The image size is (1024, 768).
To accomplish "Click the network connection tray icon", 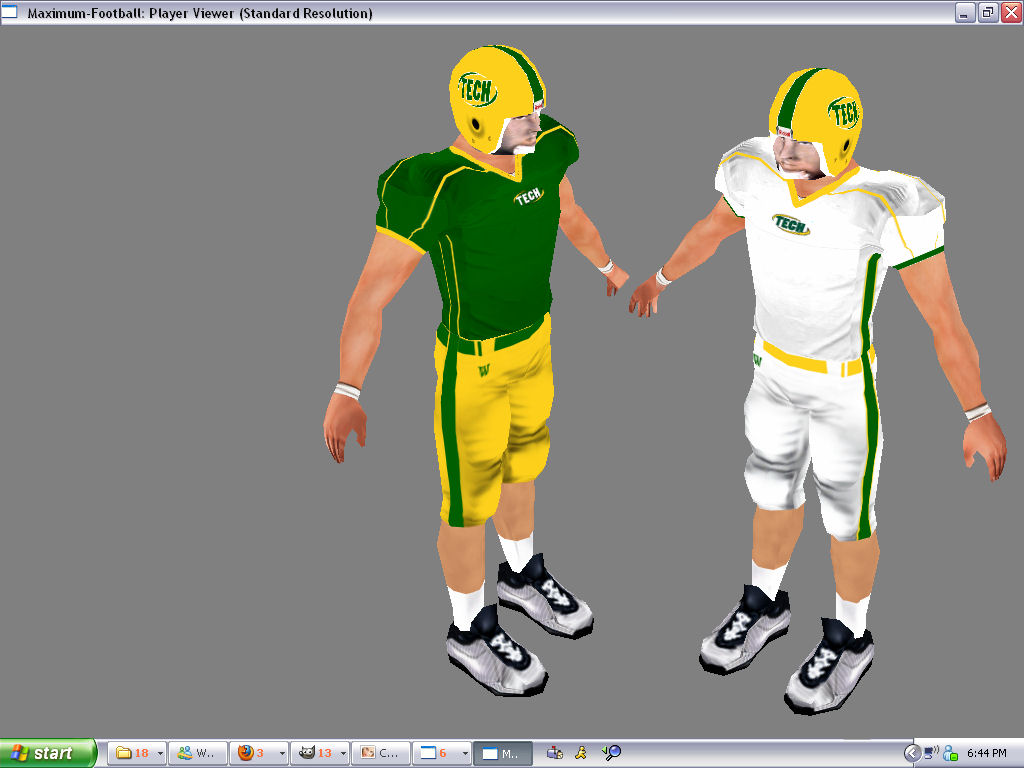I will click(x=929, y=753).
